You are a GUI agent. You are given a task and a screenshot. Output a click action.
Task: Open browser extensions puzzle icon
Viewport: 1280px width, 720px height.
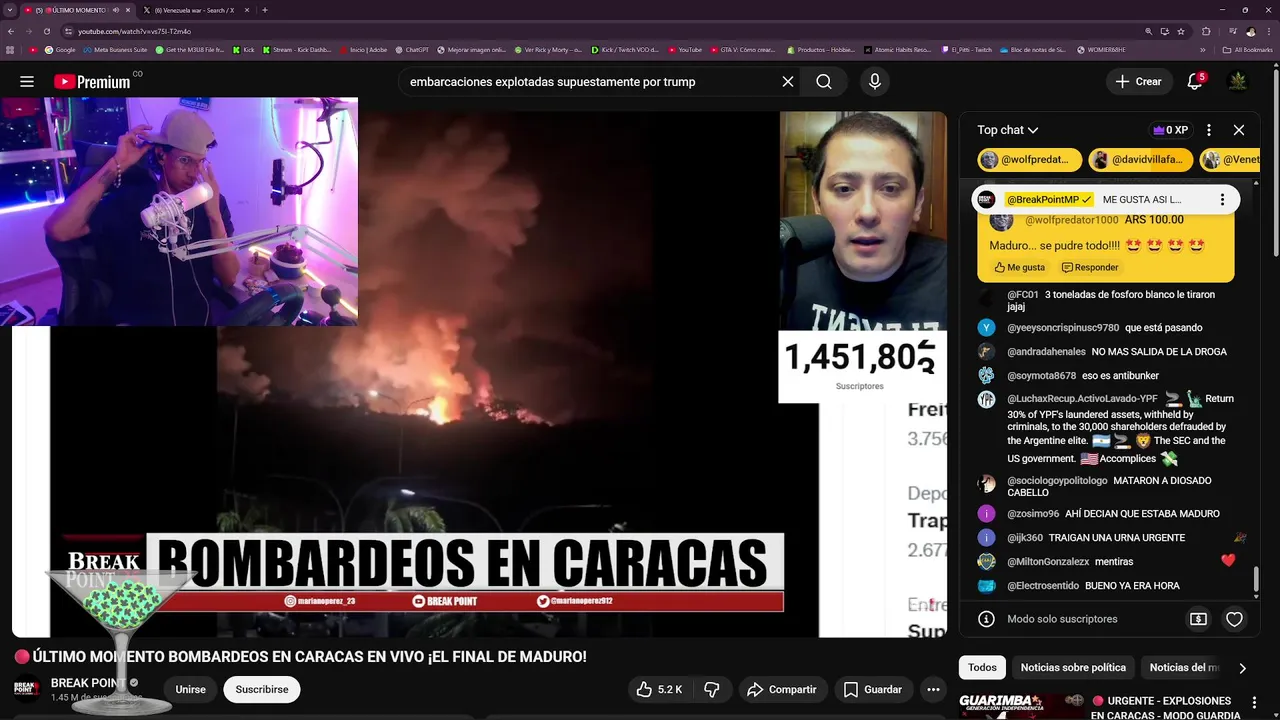[x=1206, y=31]
